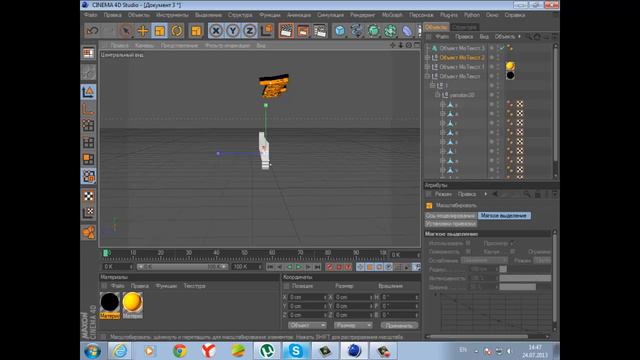Select Points mode icon
640x360 pixels.
click(88, 126)
